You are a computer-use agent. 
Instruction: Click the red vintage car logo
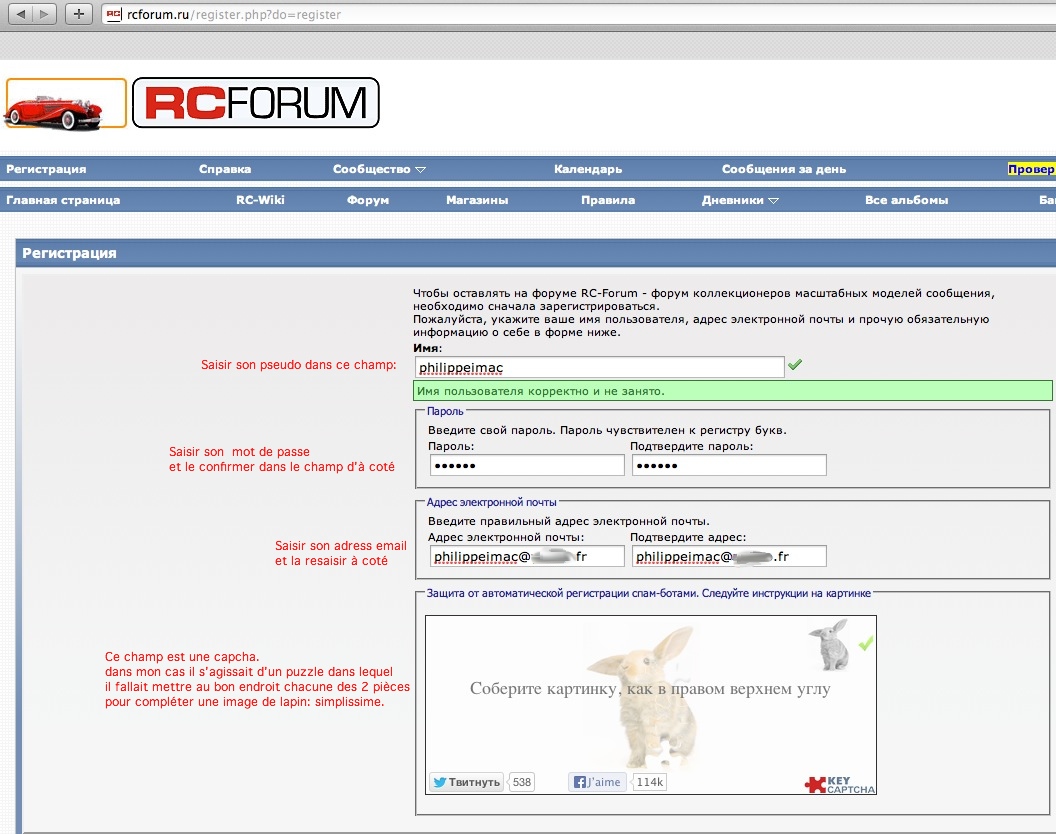(65, 104)
